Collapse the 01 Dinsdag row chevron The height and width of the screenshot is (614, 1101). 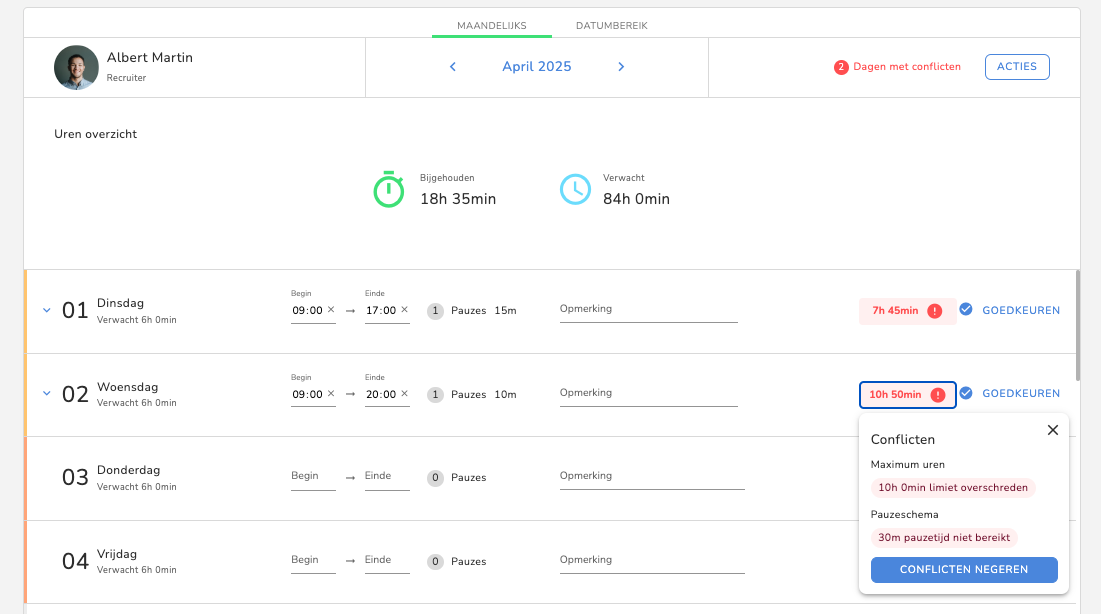pyautogui.click(x=46, y=310)
